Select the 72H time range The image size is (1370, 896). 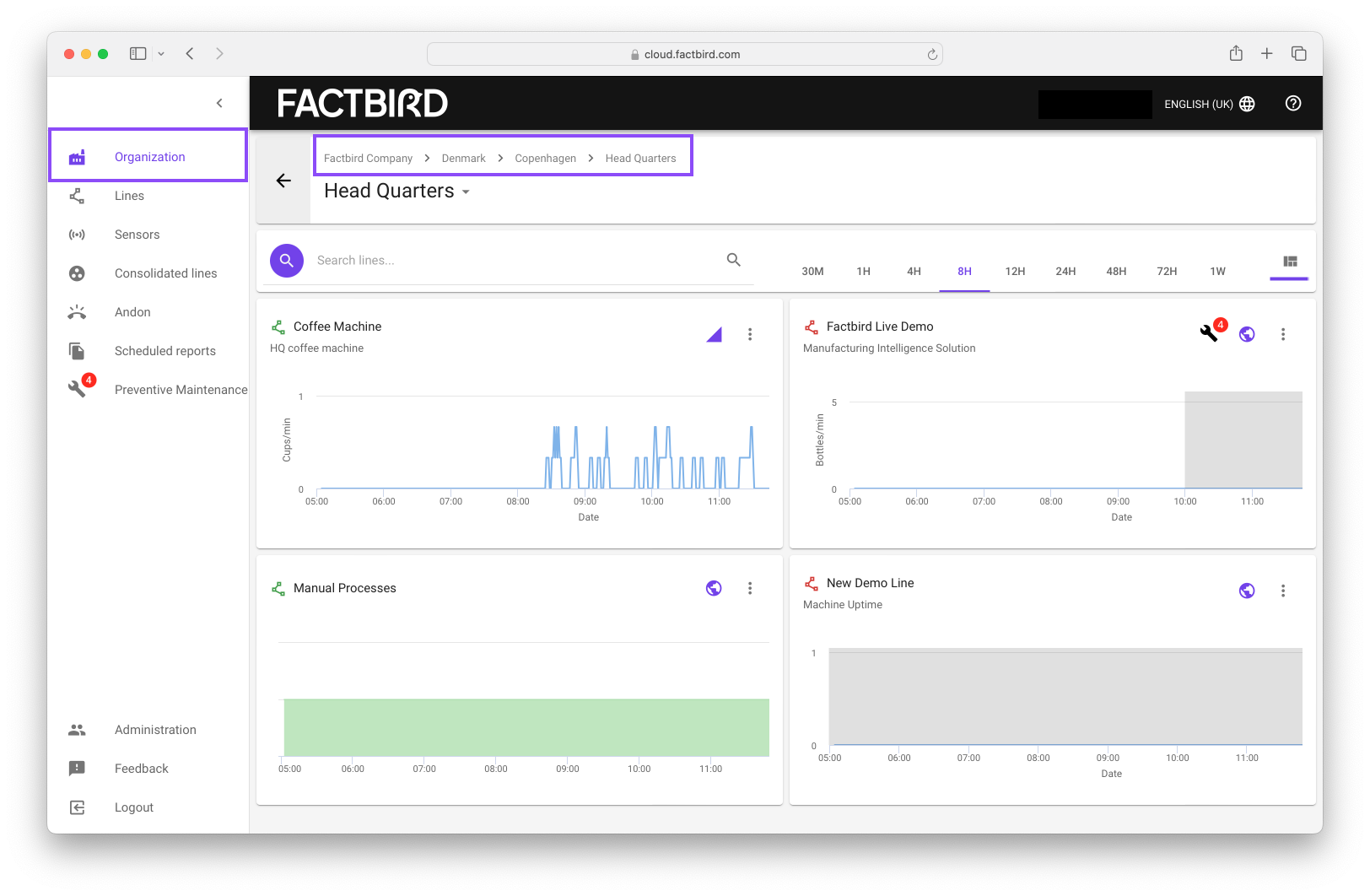tap(1167, 271)
